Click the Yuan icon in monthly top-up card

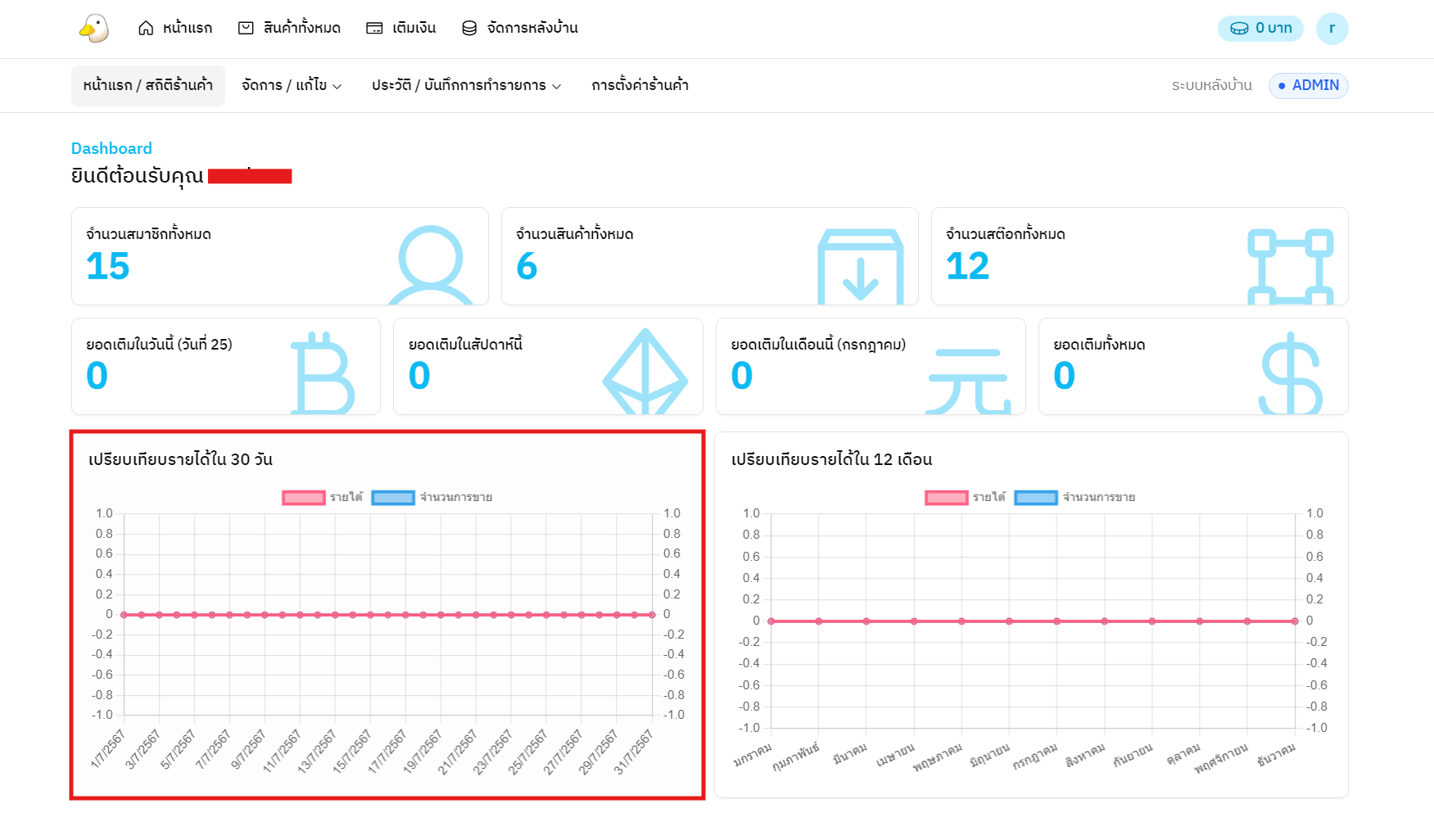pyautogui.click(x=968, y=381)
